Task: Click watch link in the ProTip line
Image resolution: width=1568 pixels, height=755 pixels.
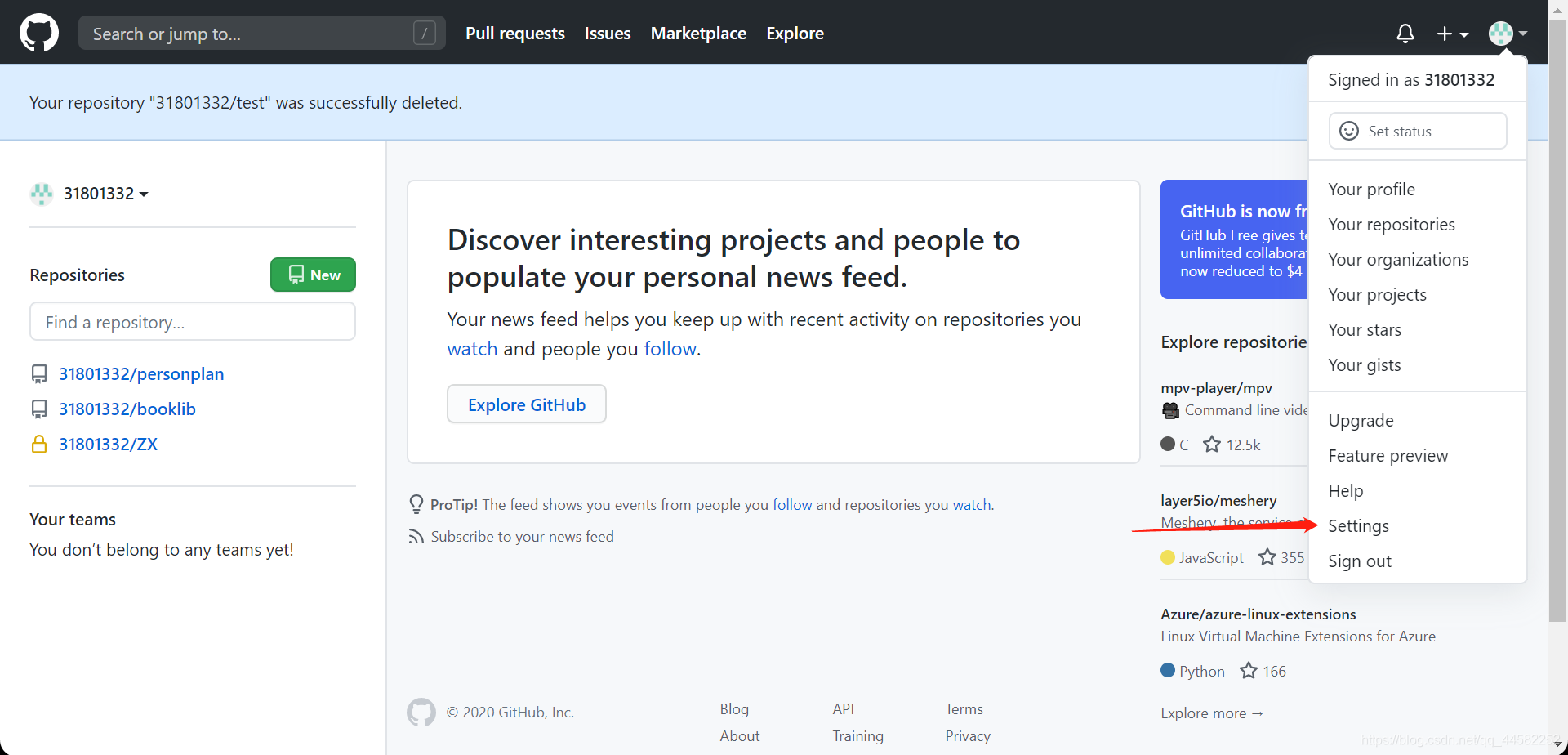Action: tap(972, 505)
